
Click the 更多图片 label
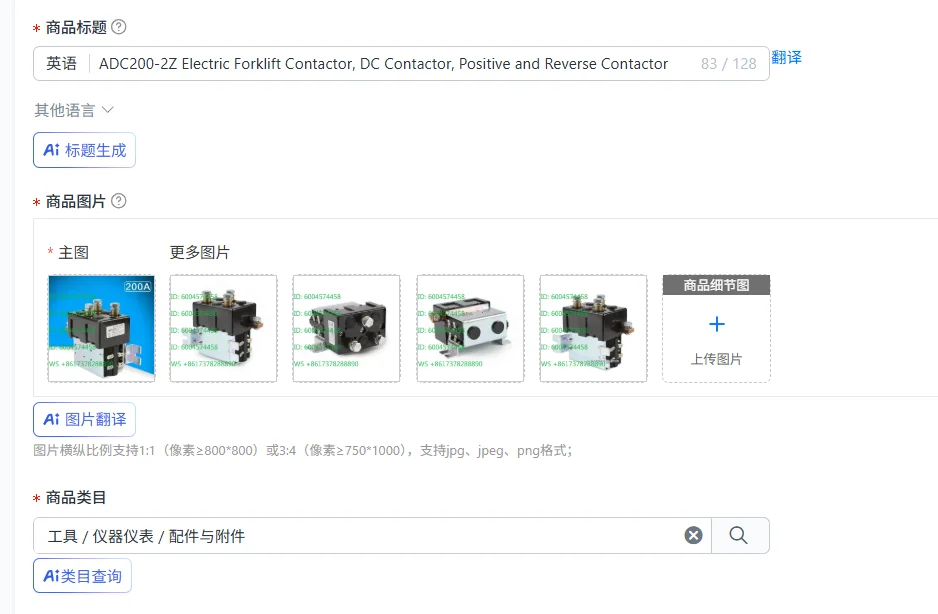[x=200, y=253]
